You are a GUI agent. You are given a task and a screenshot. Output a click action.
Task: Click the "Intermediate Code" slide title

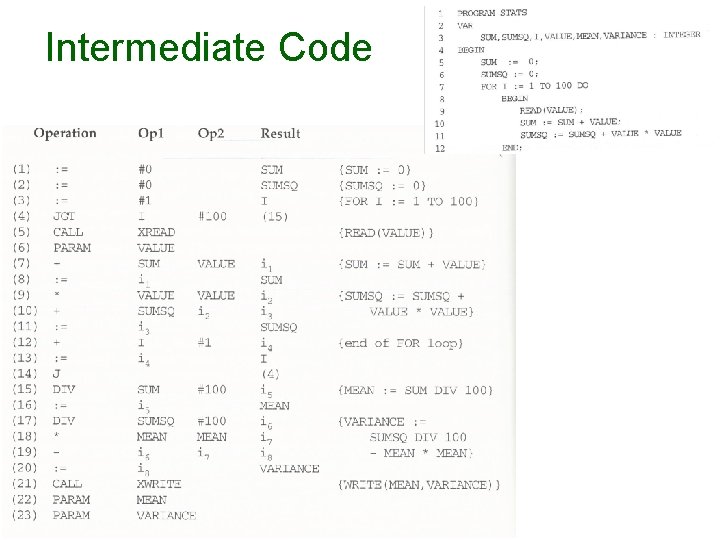(x=209, y=47)
